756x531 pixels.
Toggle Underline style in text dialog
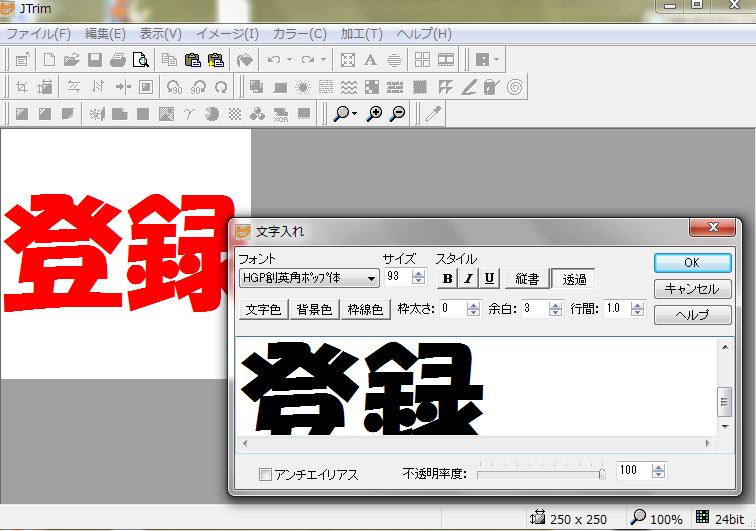(x=489, y=278)
